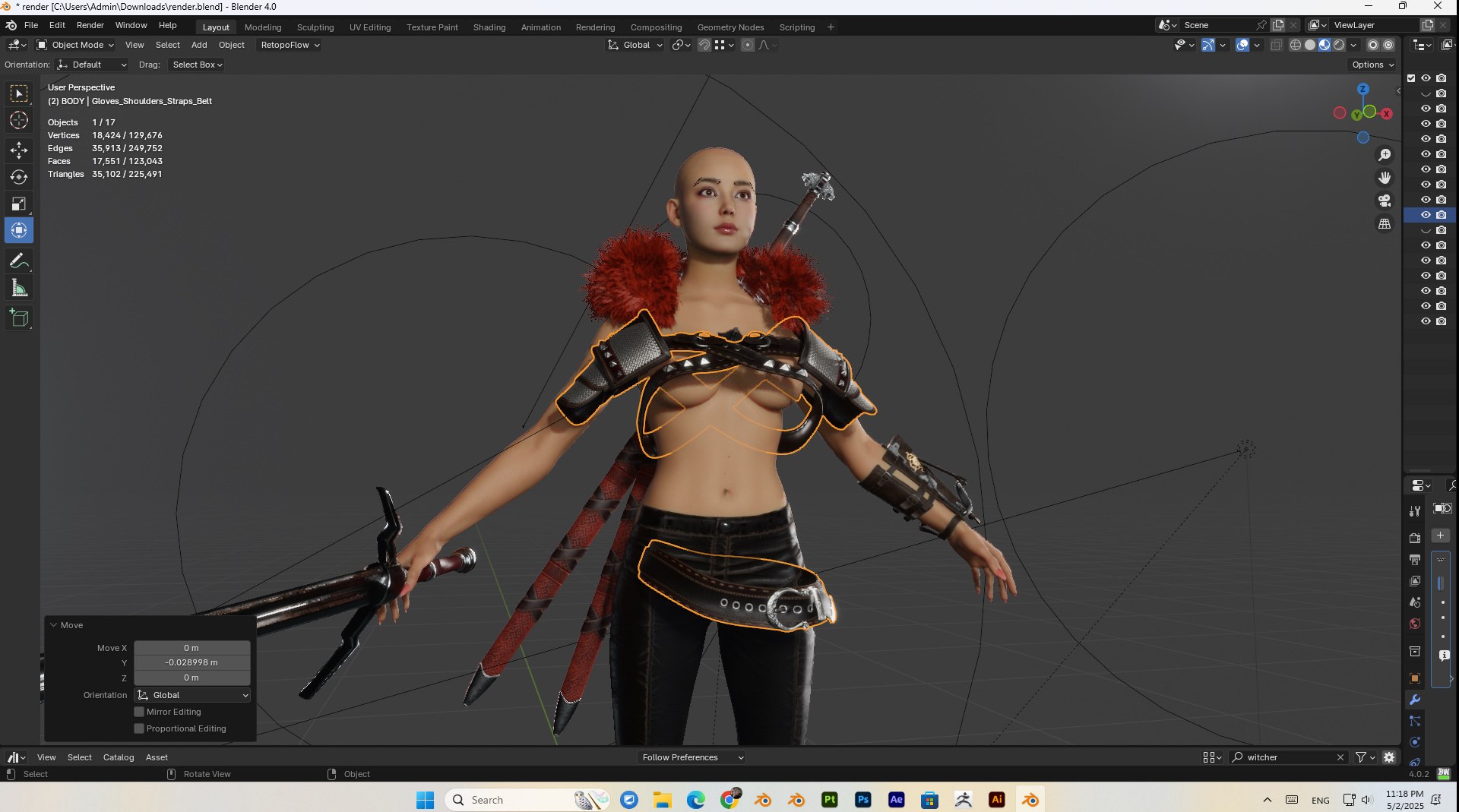
Task: Open Drag Select Box dropdown
Action: tap(197, 65)
